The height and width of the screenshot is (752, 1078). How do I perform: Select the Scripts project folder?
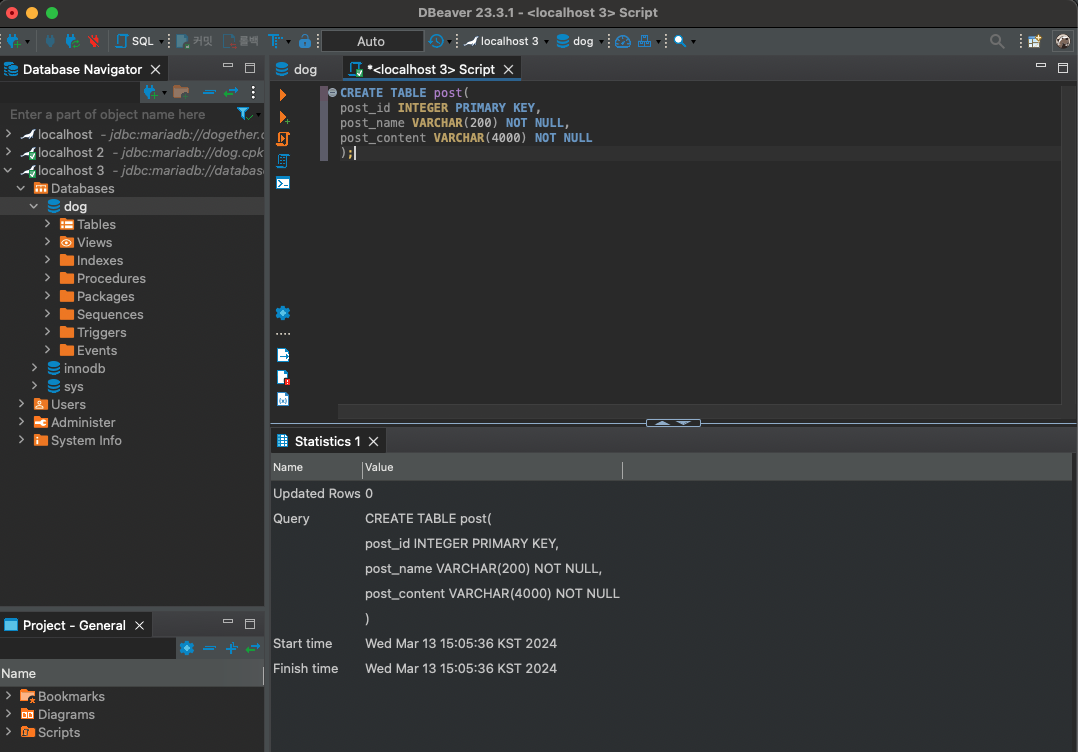[x=50, y=733]
